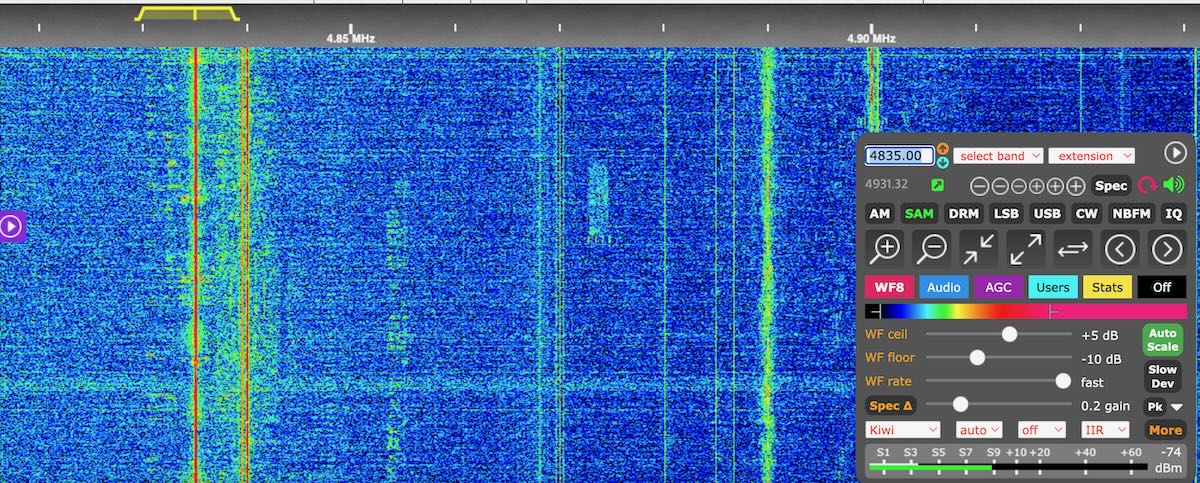Viewport: 1200px width, 483px height.
Task: Page waterfall right with arrow circle
Action: [x=1167, y=248]
